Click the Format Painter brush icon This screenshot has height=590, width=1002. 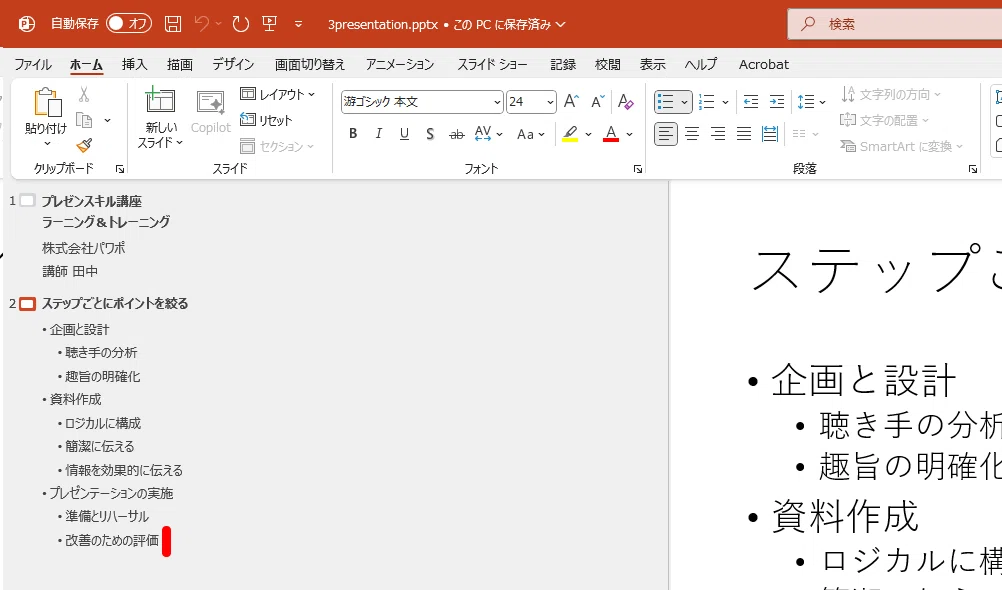tap(84, 145)
